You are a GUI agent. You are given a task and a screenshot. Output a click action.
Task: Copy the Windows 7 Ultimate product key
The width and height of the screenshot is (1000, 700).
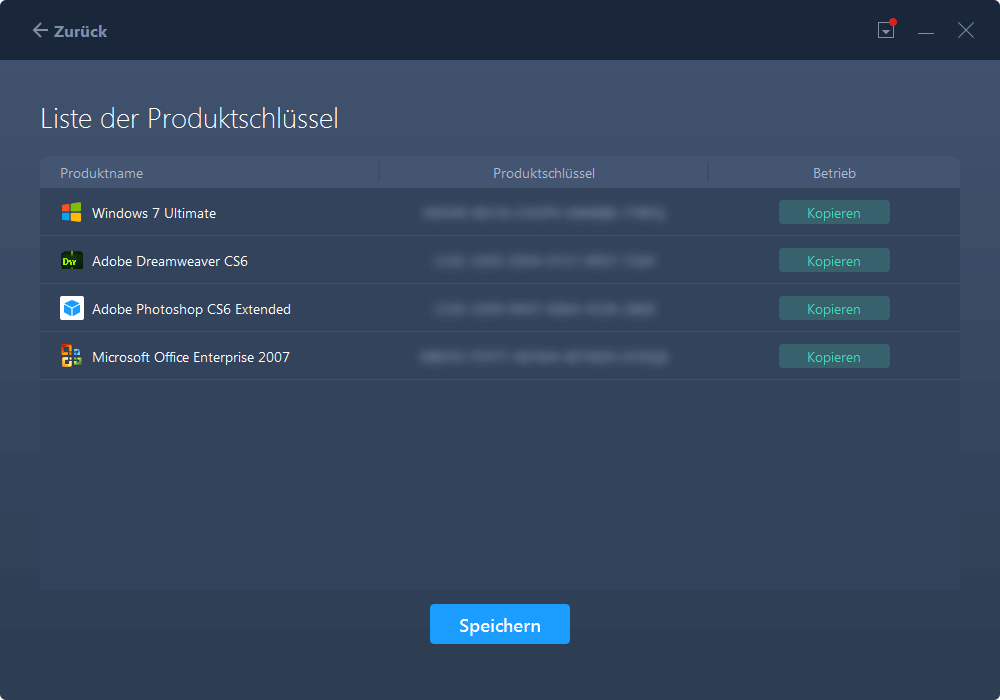pos(834,212)
